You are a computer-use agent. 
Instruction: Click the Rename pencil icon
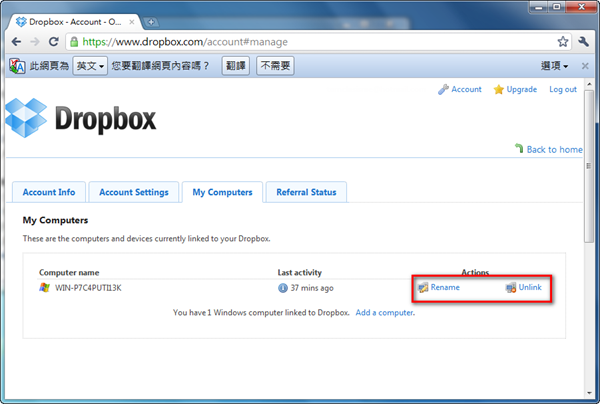(423, 288)
